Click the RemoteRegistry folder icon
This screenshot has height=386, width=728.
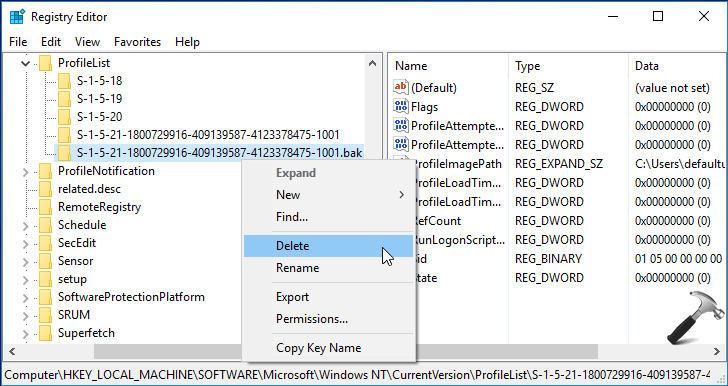point(46,207)
